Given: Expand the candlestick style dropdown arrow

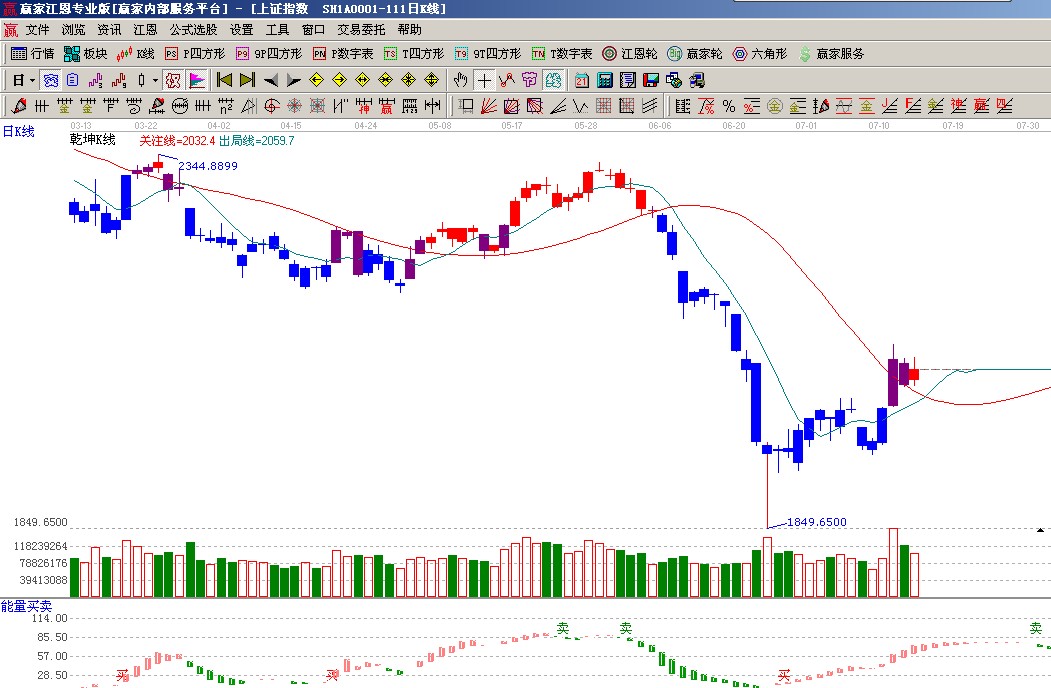Looking at the screenshot, I should [x=155, y=80].
